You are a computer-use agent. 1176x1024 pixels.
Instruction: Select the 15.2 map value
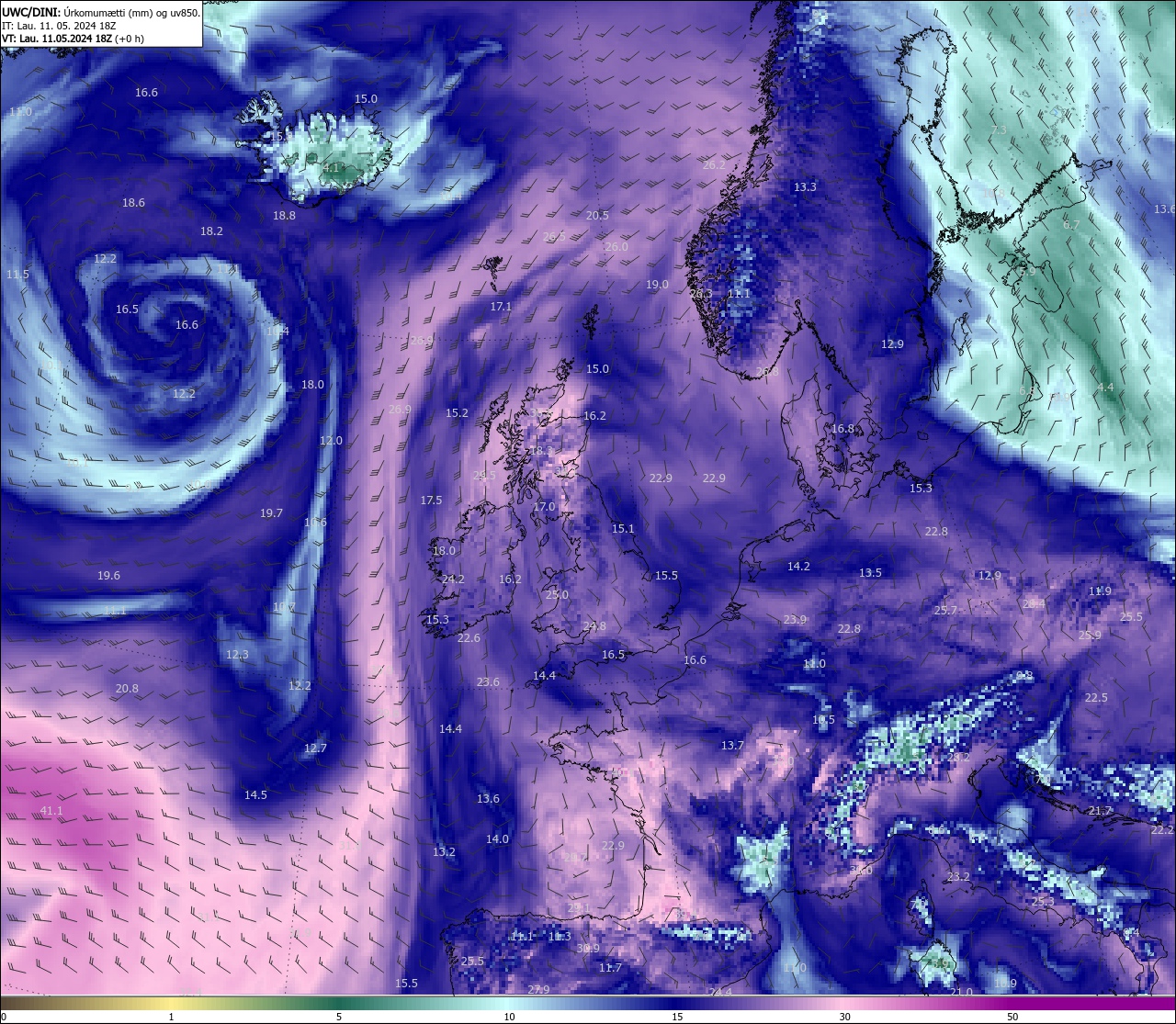click(x=457, y=413)
